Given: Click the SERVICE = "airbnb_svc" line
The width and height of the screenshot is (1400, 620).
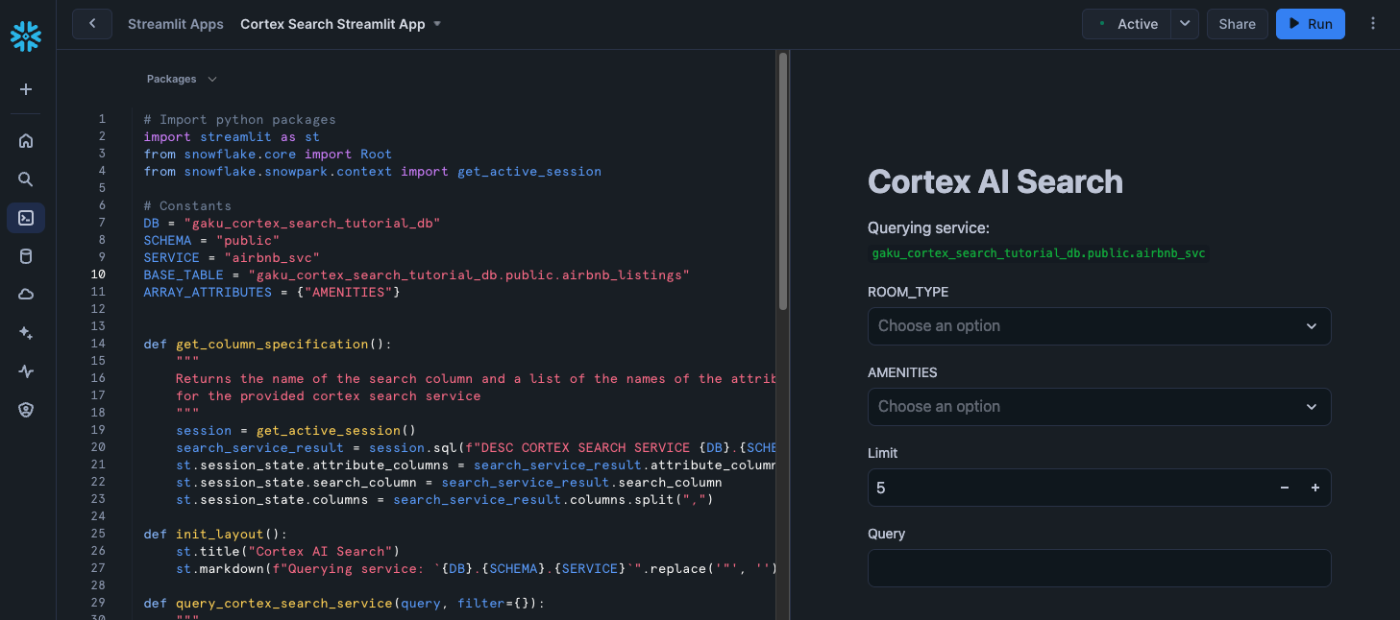Looking at the screenshot, I should (231, 257).
